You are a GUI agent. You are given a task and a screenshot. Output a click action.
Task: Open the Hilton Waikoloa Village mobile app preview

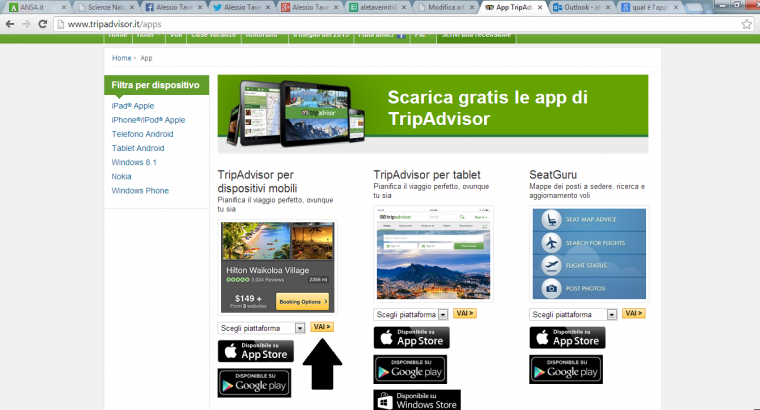tap(277, 267)
